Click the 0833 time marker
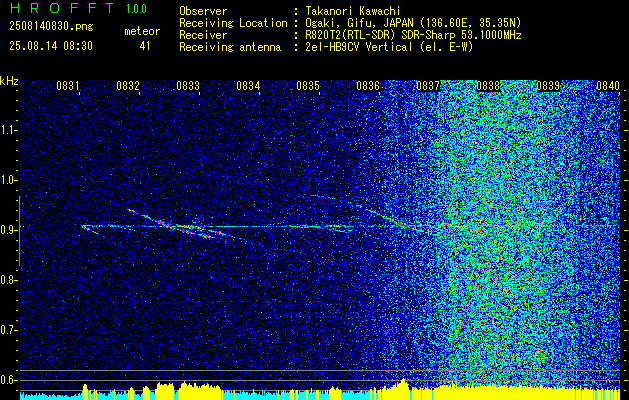The height and width of the screenshot is (400, 629). 187,86
